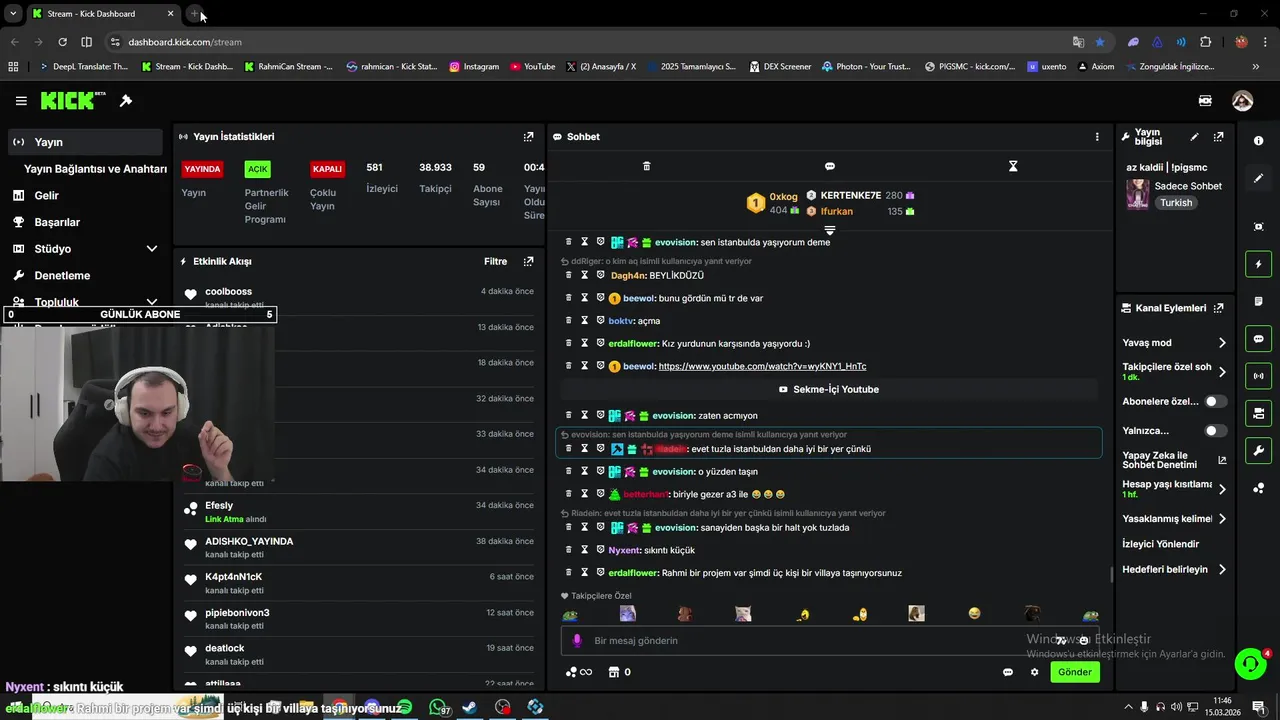
Task: Click the dashboard card icon next to the top-right avatar
Action: pyautogui.click(x=1205, y=101)
